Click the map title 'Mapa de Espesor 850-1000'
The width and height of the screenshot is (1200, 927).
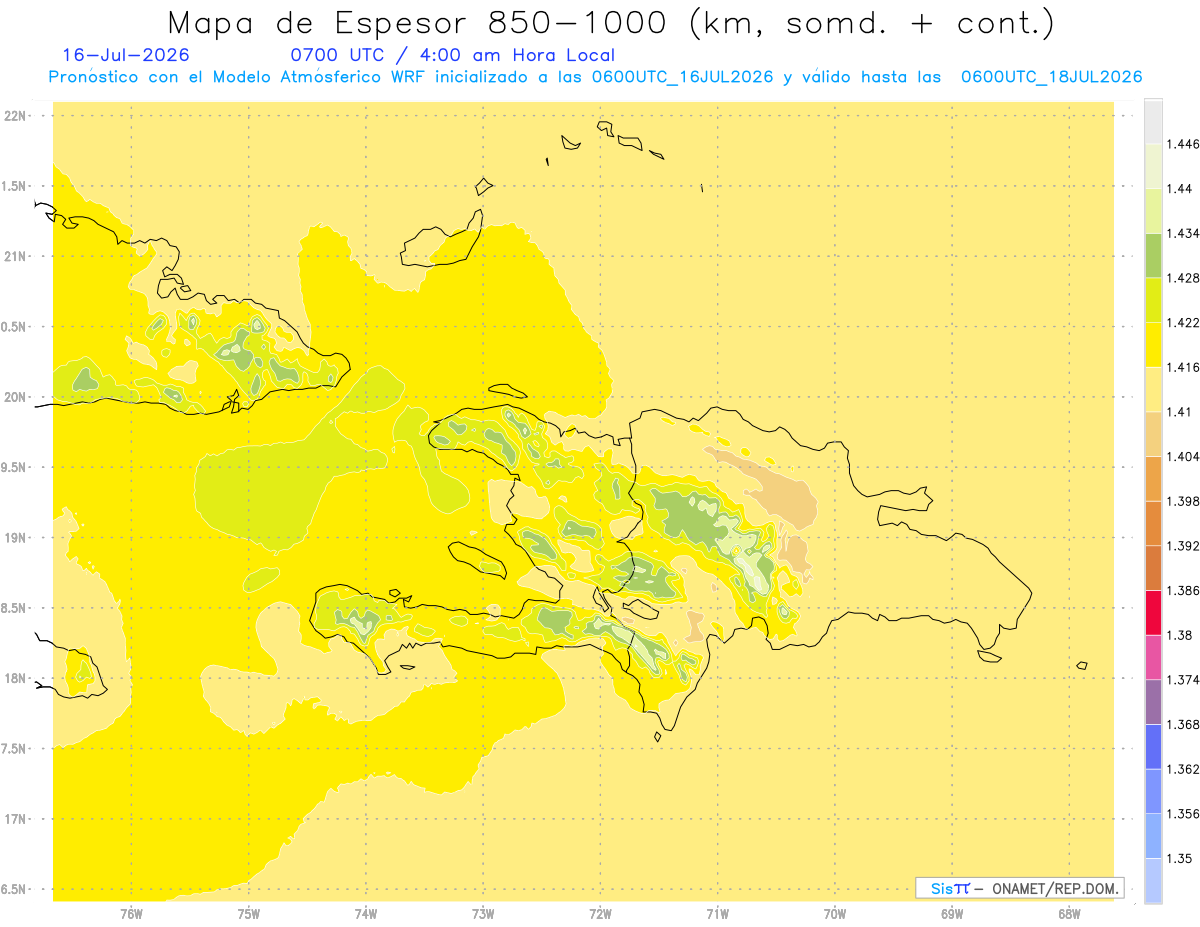point(420,22)
